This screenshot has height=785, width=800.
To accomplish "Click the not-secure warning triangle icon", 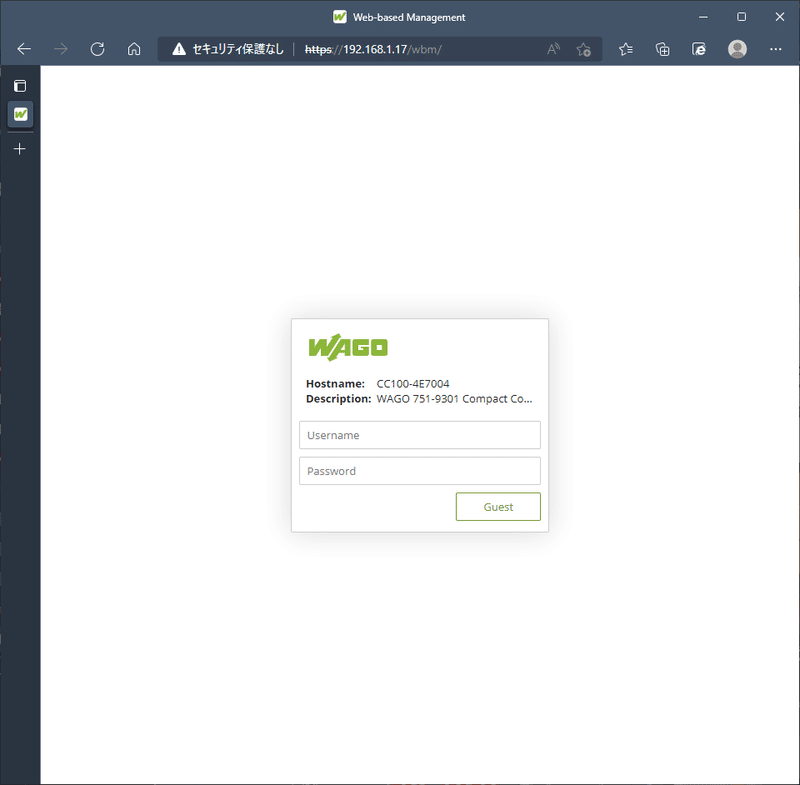I will 179,49.
